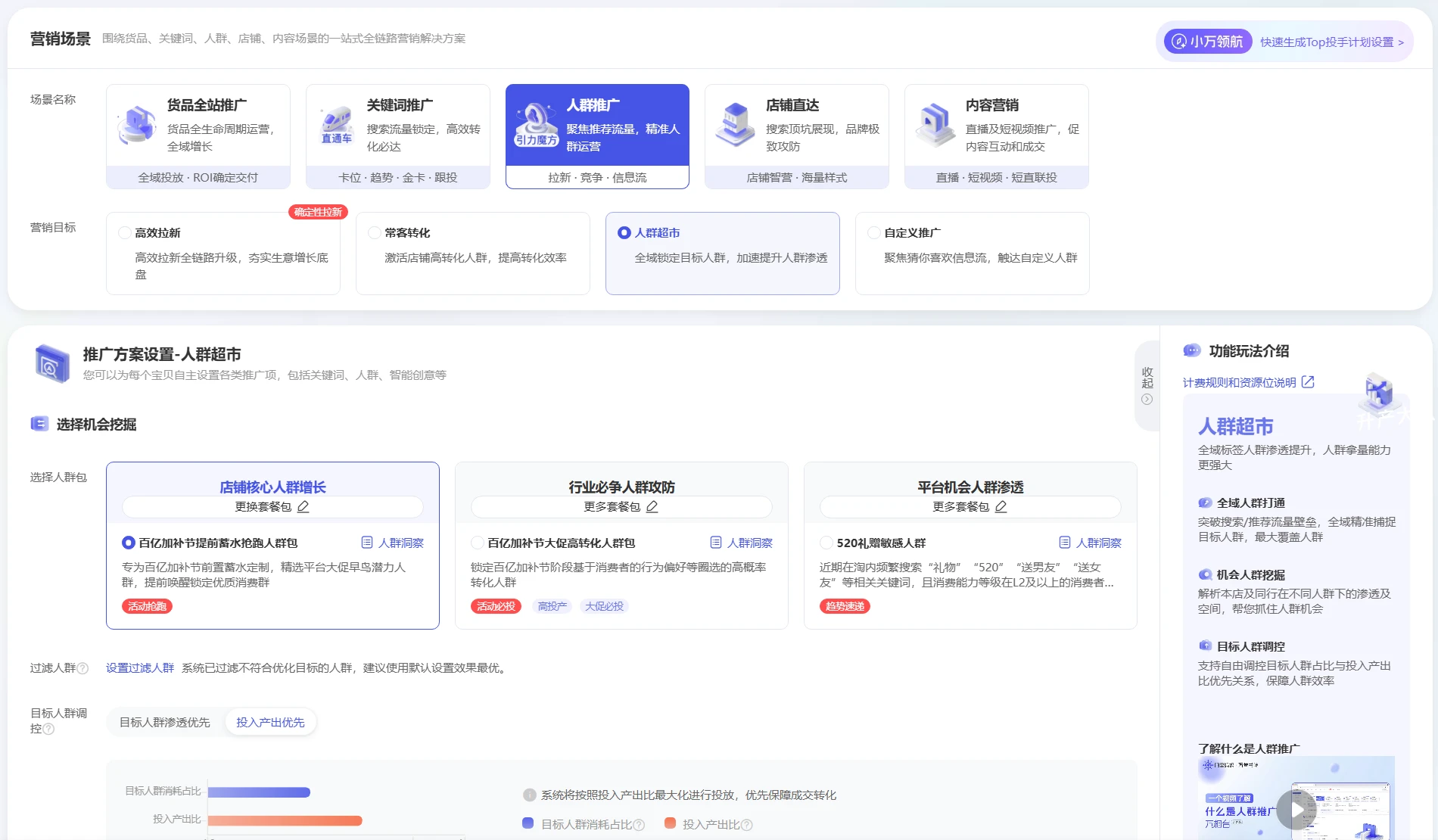Click external link icon beside 计费规则和资源位说明
1438x840 pixels.
pyautogui.click(x=1308, y=382)
